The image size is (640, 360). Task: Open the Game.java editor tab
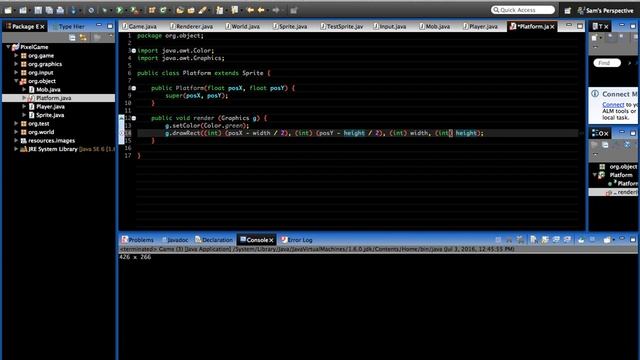point(139,26)
